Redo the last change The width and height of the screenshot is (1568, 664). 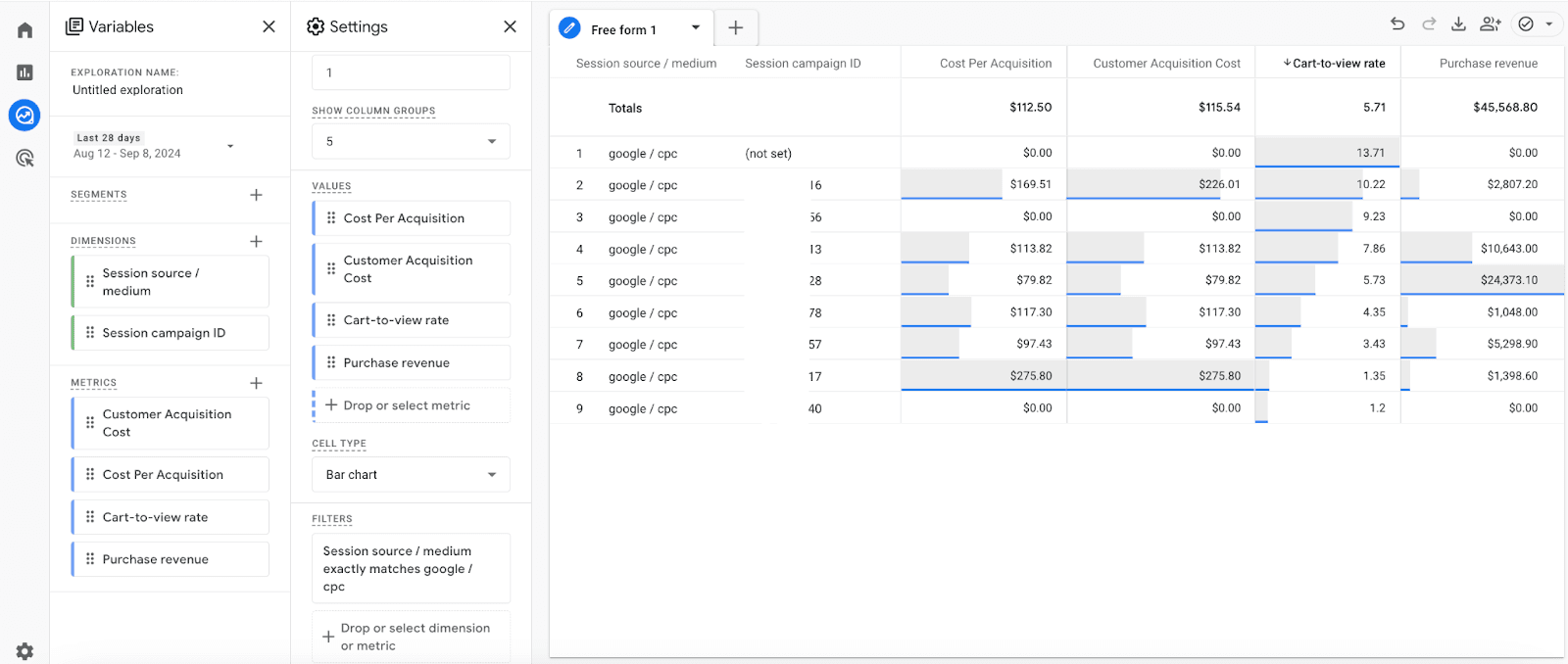coord(1429,24)
